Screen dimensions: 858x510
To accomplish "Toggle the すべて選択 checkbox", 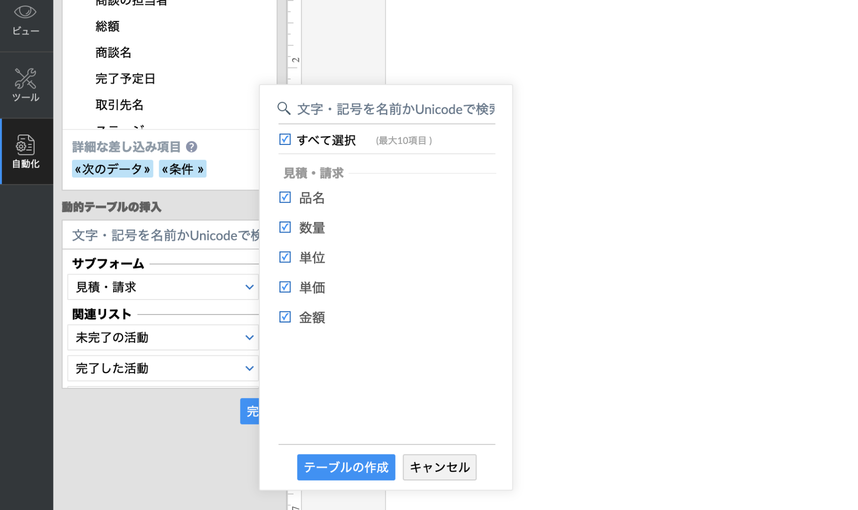I will tap(285, 140).
